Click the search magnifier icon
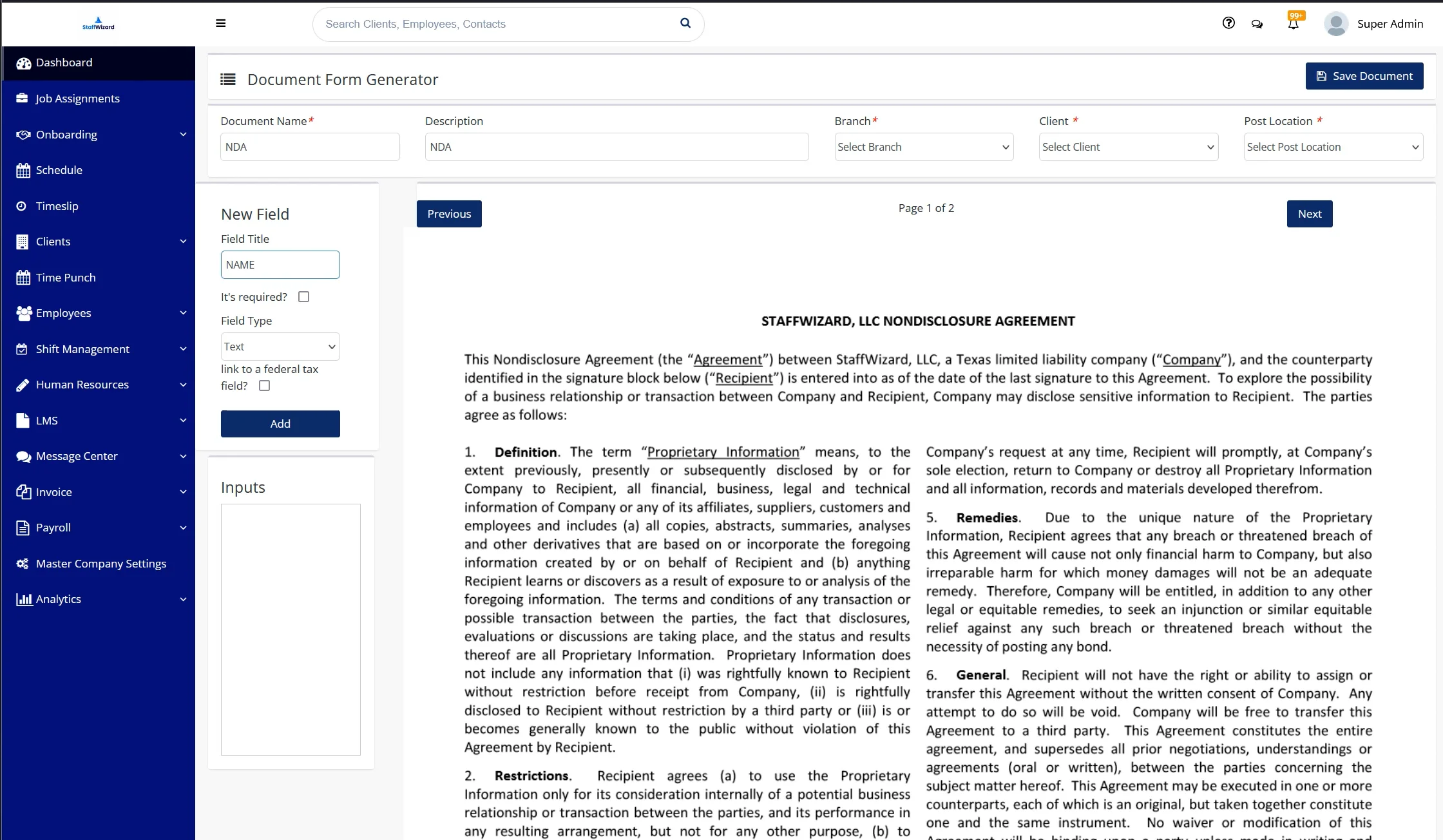The width and height of the screenshot is (1443, 840). 685,23
